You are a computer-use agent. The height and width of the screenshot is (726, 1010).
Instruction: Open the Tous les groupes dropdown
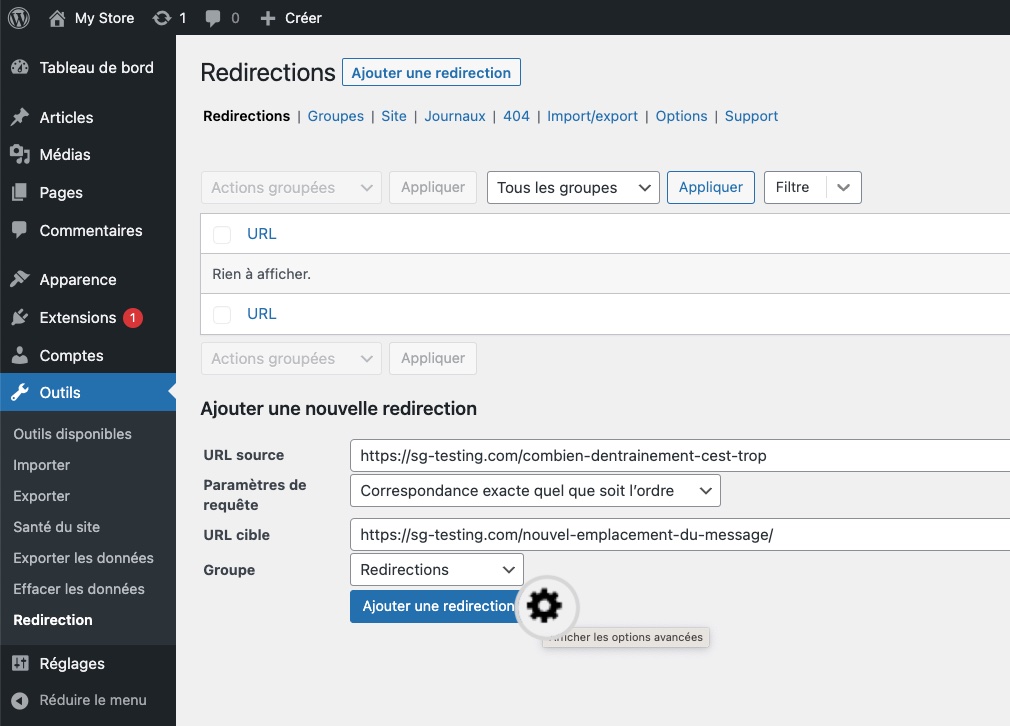[573, 187]
